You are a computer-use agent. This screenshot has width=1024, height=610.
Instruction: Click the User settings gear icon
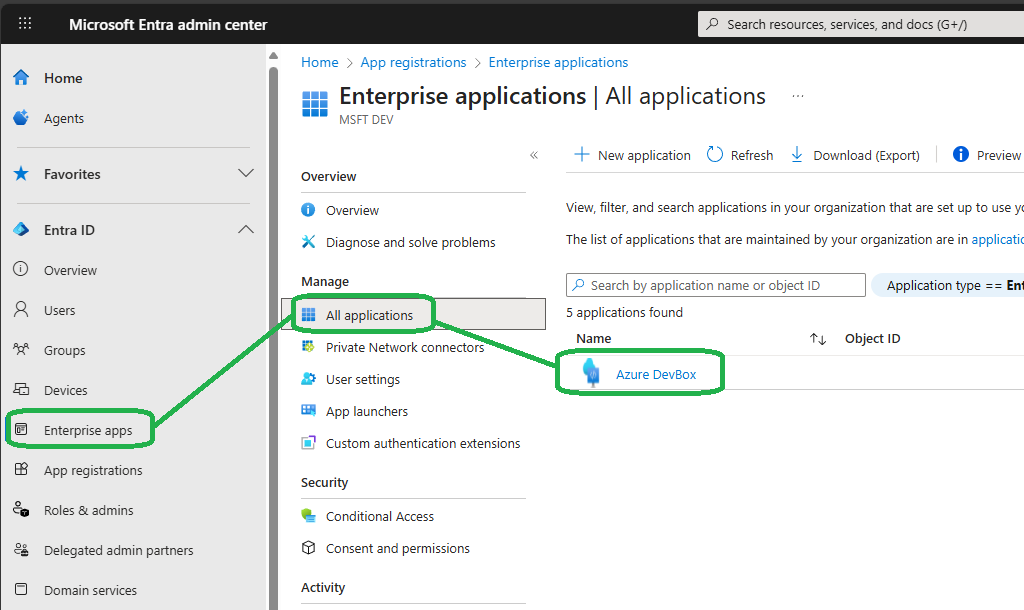pos(308,379)
